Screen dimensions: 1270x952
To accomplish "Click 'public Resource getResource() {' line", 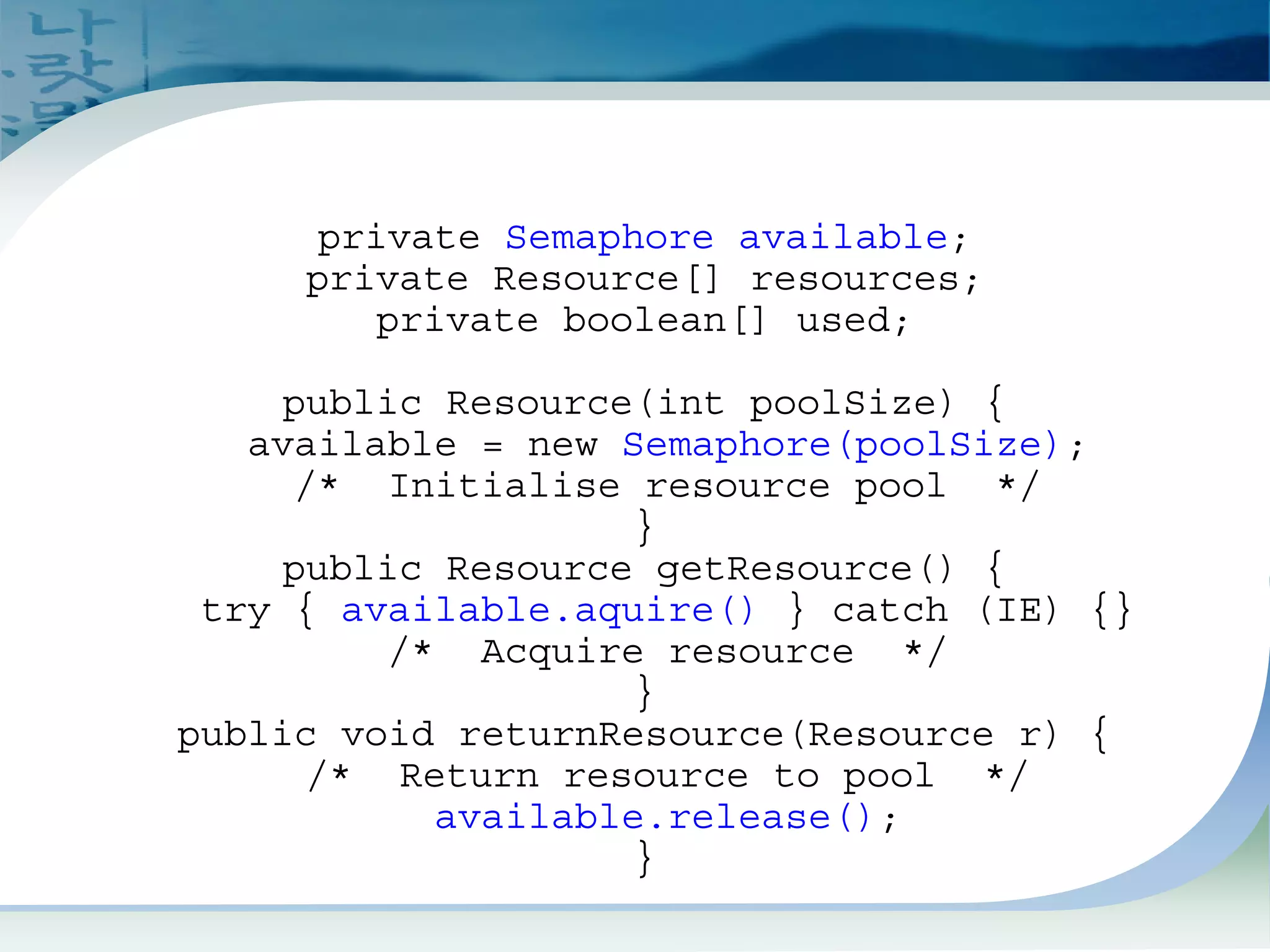I will [642, 569].
